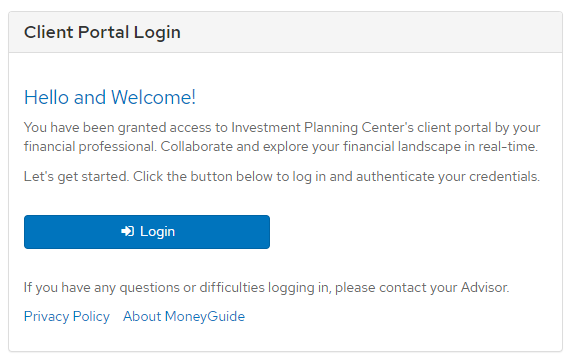The width and height of the screenshot is (571, 361).
Task: Click the word 'Welcome!' in the blue heading
Action: tap(153, 98)
